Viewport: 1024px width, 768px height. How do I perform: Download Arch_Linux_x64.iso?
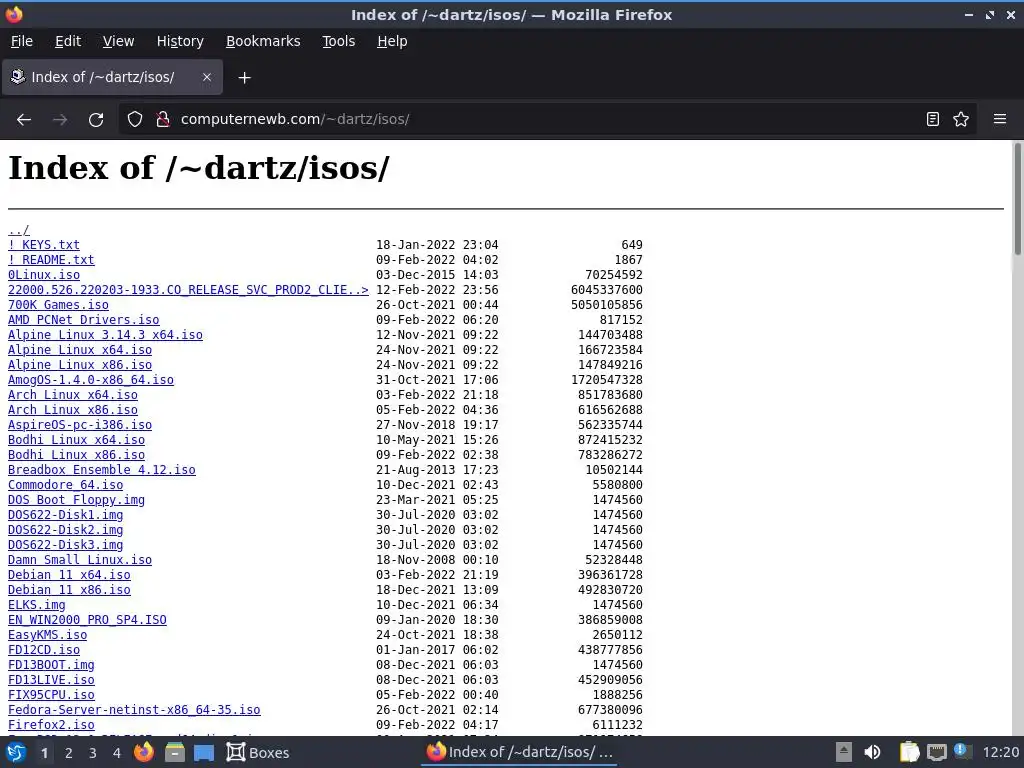pyautogui.click(x=72, y=395)
